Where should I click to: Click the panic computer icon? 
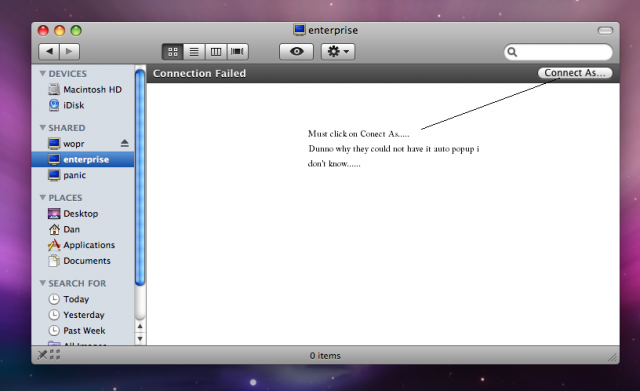point(54,175)
